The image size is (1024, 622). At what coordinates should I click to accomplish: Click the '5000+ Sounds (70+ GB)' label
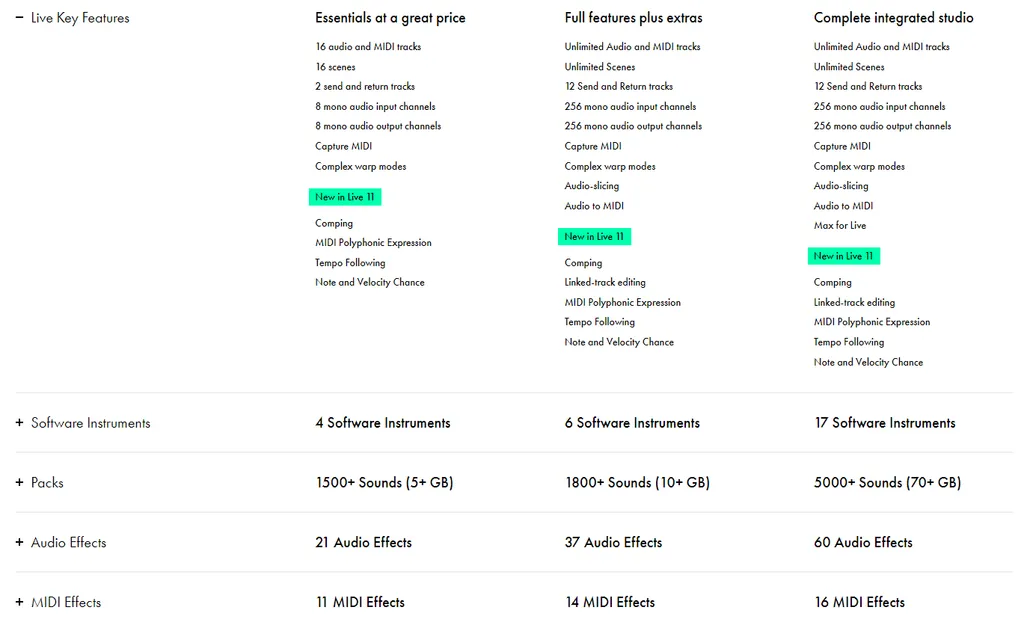(x=884, y=482)
